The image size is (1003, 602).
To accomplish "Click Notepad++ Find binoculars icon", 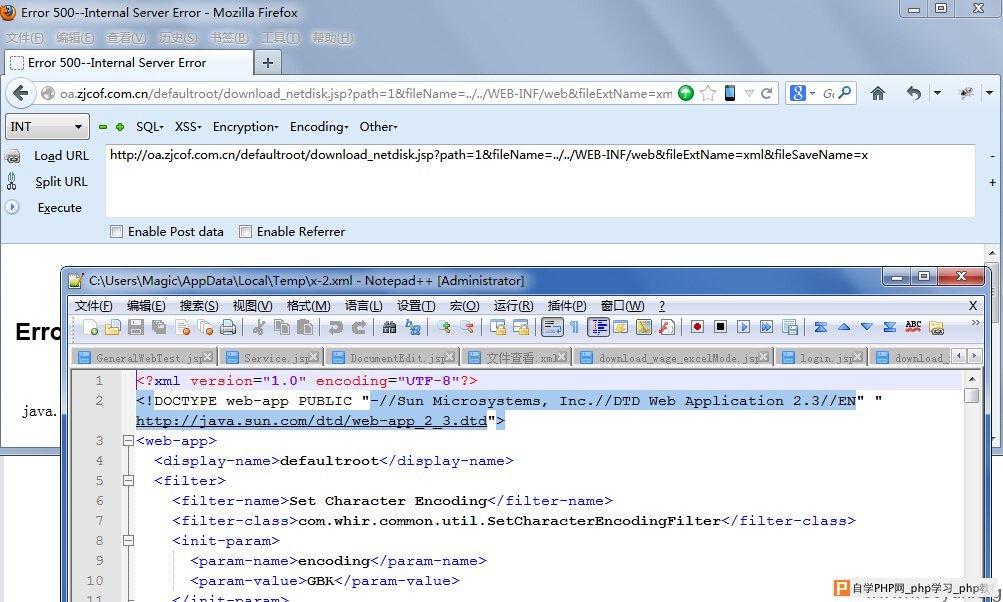I will (390, 328).
